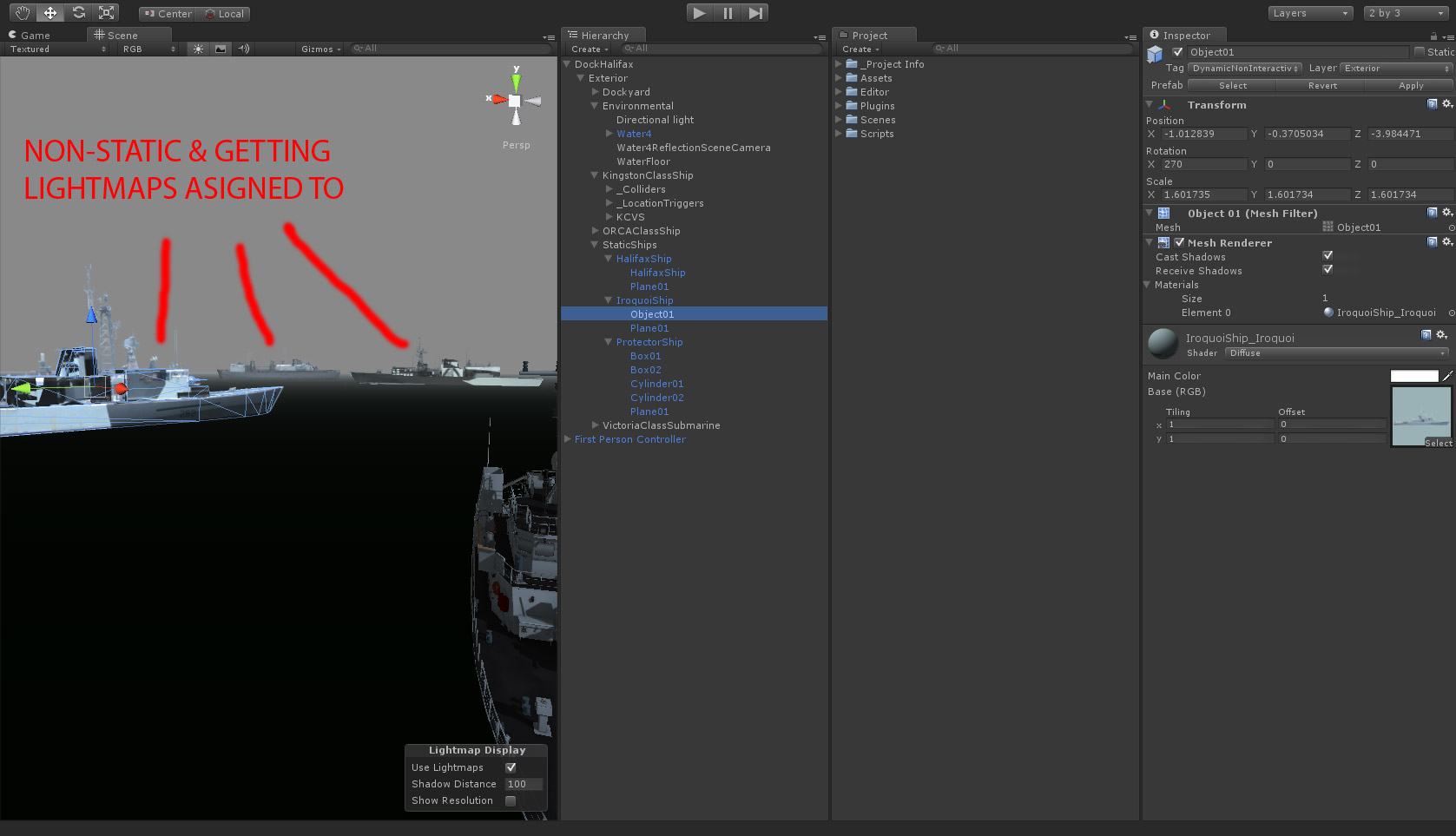The width and height of the screenshot is (1456, 836).
Task: Uncheck Cast Shadows on the Mesh Renderer
Action: coord(1328,254)
